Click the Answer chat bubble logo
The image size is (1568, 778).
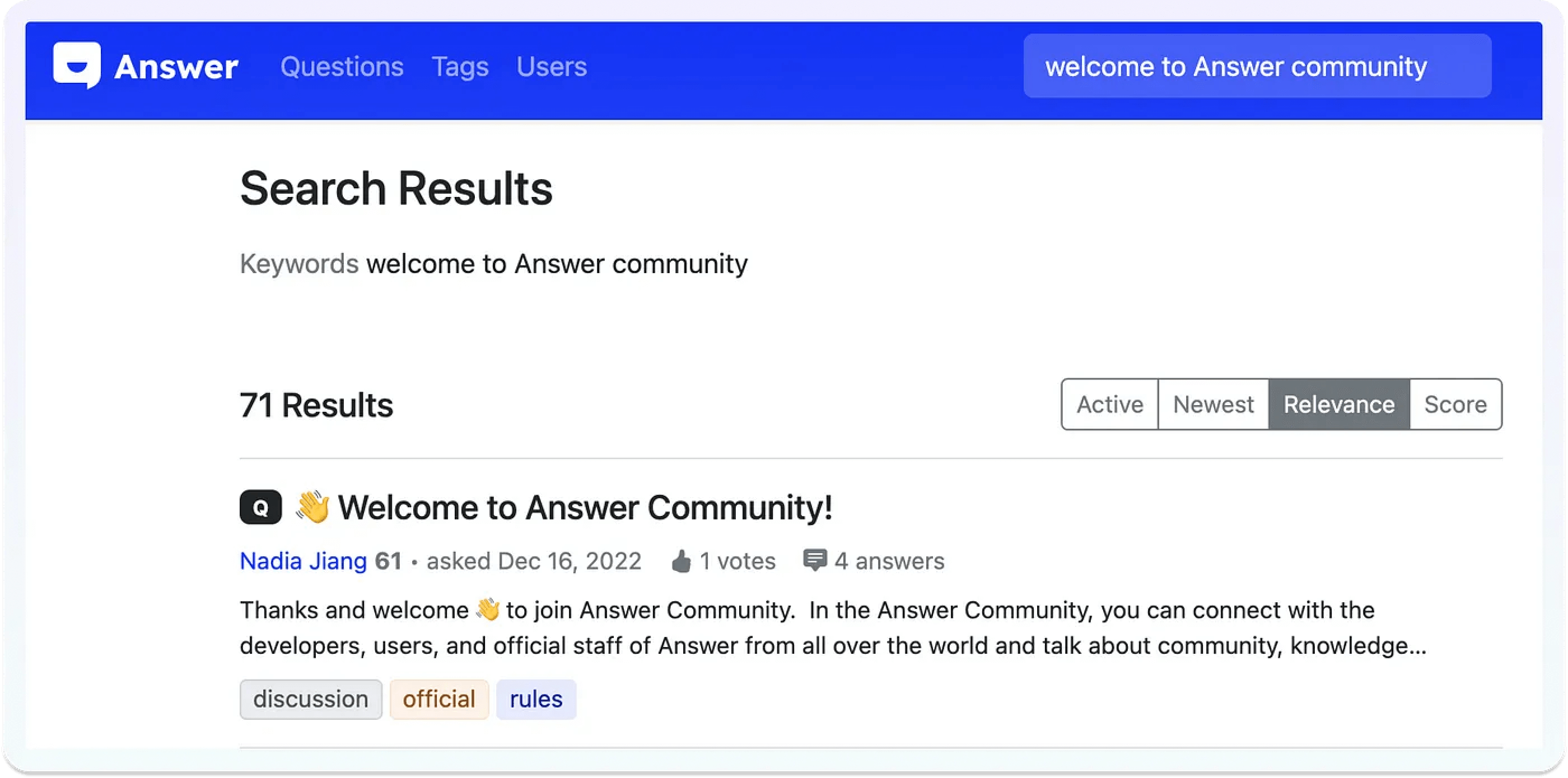(x=76, y=66)
